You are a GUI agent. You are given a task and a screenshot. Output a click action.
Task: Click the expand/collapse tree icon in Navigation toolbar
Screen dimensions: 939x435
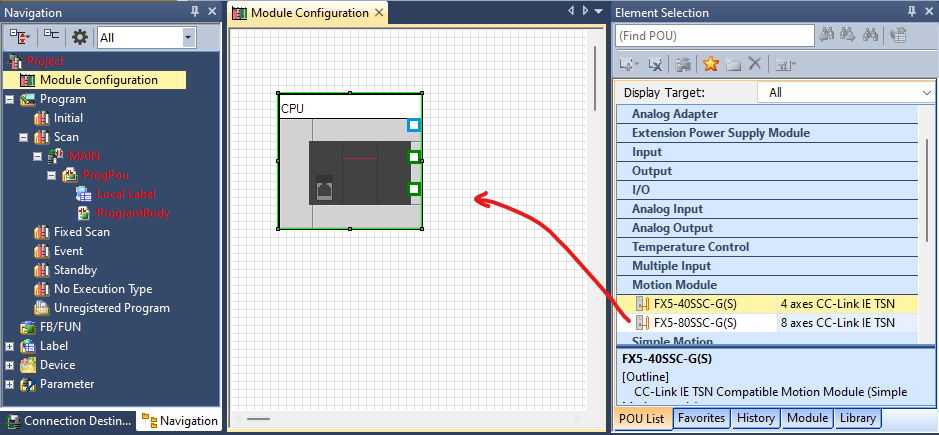[x=20, y=37]
